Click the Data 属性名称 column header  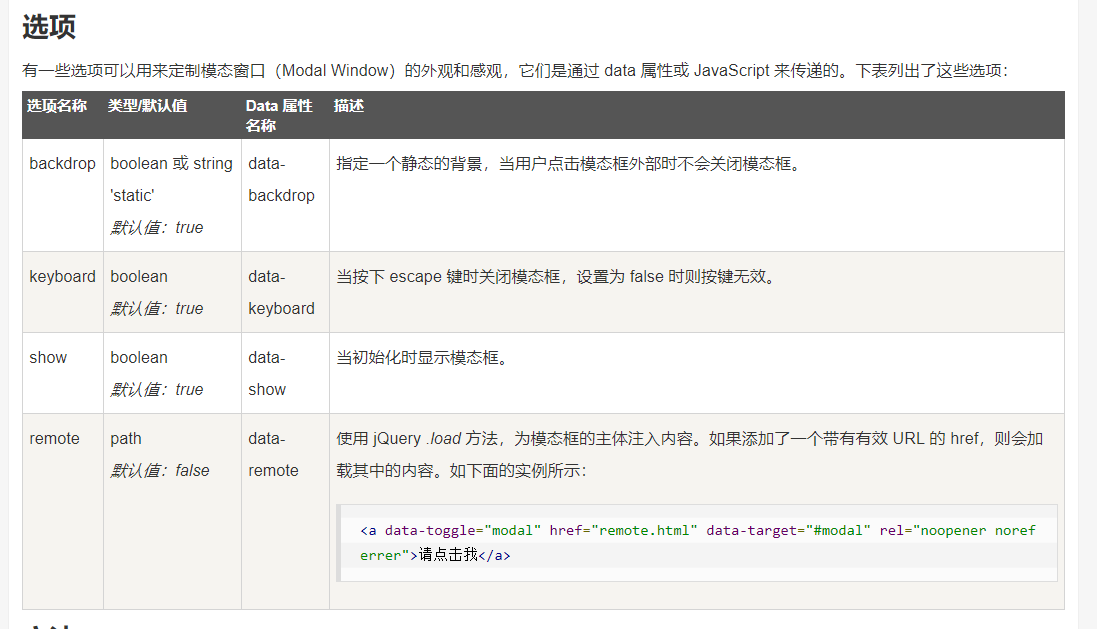(279, 115)
